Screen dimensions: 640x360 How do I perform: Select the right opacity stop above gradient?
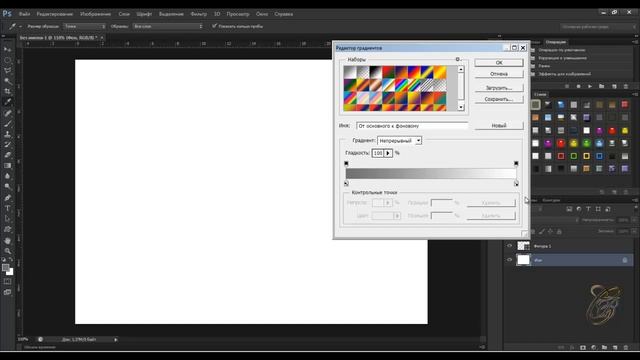[x=516, y=163]
